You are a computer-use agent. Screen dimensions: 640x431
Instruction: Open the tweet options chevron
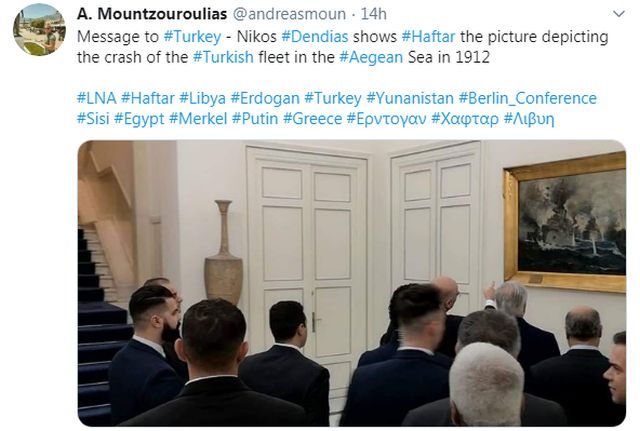(619, 14)
